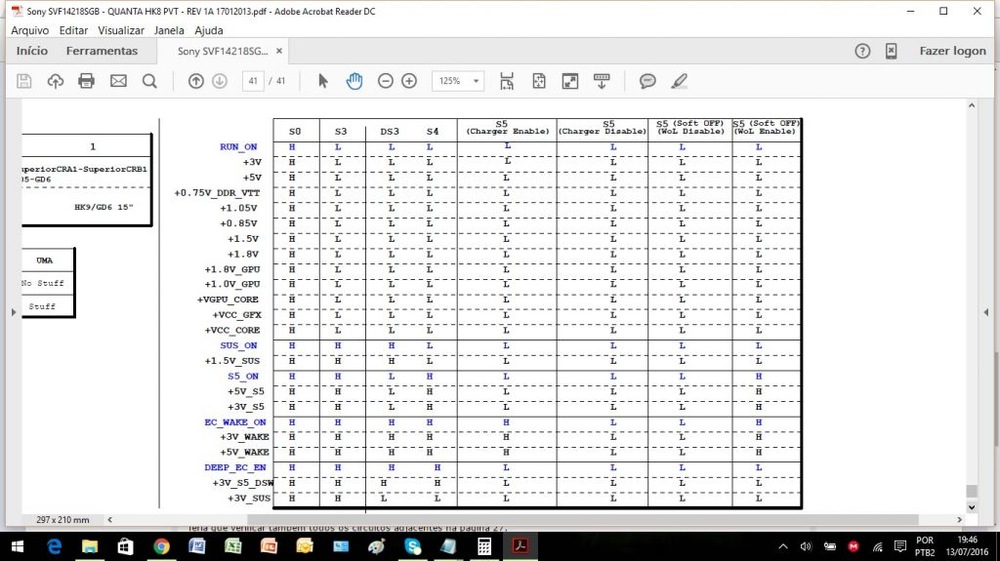Open the 125% zoom level dropdown

pyautogui.click(x=457, y=81)
